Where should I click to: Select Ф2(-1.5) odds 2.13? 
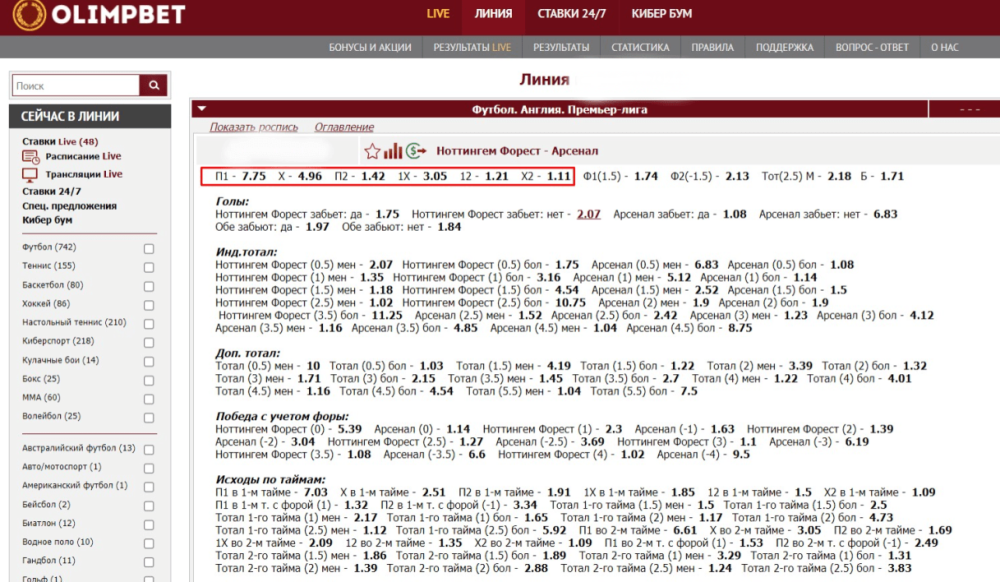coord(737,176)
